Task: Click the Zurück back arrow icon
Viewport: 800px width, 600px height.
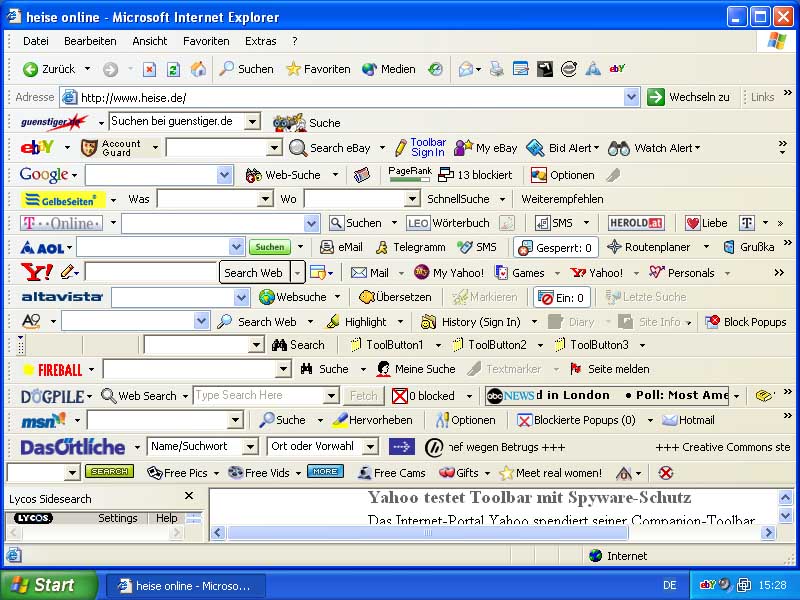Action: coord(31,69)
